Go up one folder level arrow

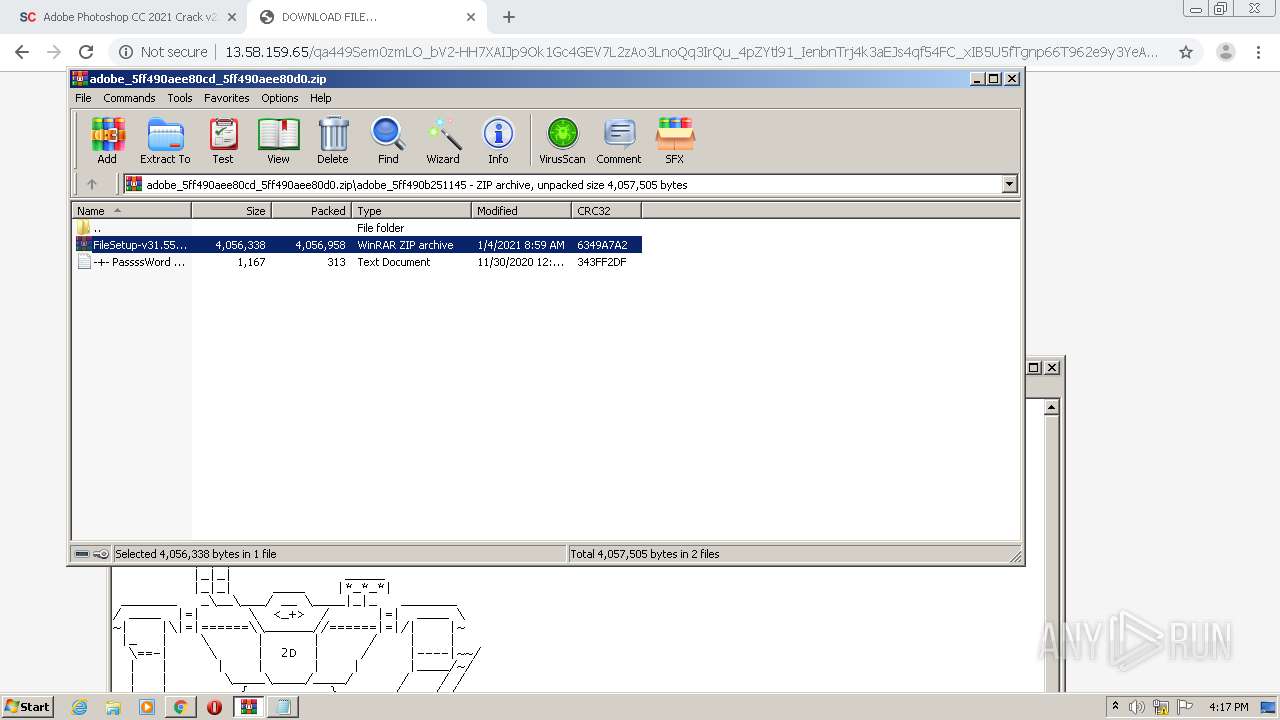click(x=92, y=184)
